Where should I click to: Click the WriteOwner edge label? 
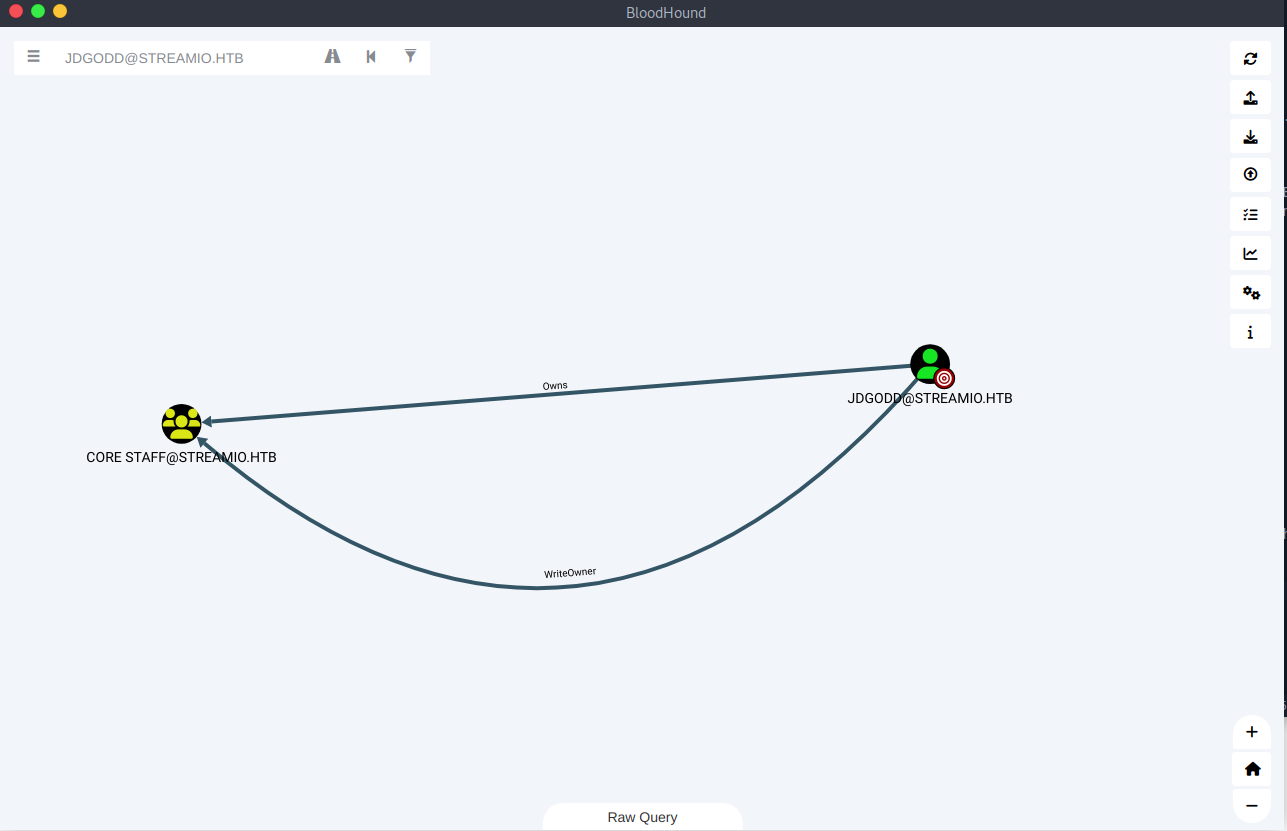point(570,573)
